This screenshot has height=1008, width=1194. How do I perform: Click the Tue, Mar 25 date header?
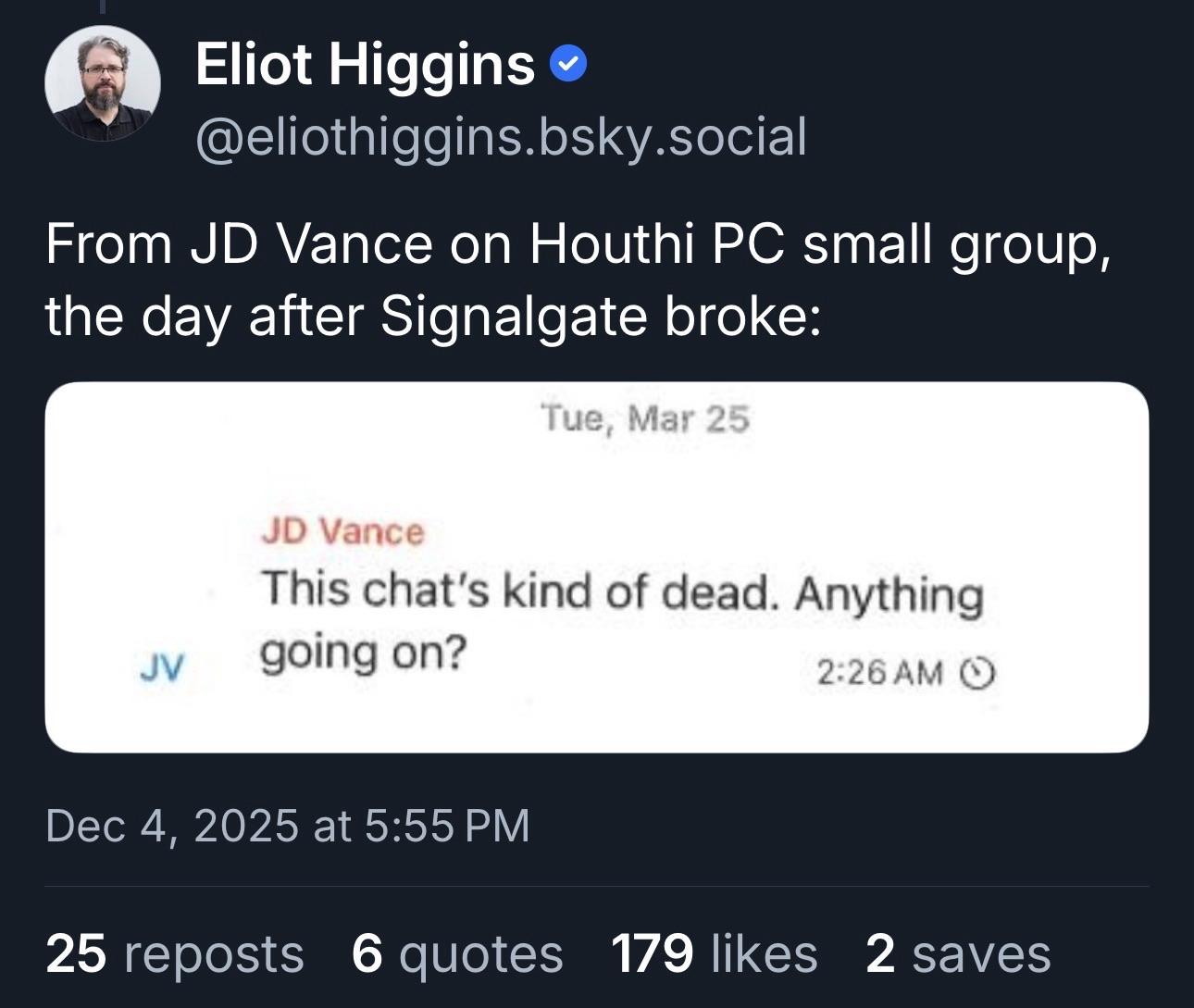(x=644, y=419)
